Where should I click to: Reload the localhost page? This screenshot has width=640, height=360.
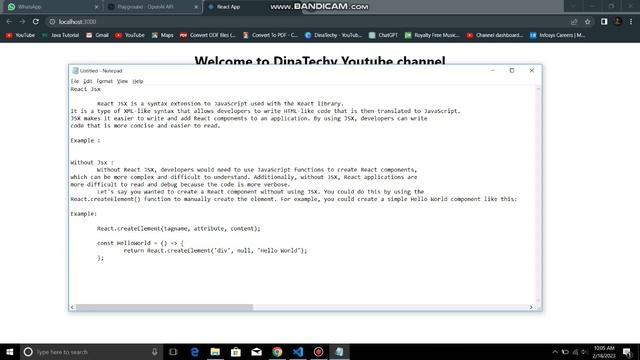pos(36,22)
